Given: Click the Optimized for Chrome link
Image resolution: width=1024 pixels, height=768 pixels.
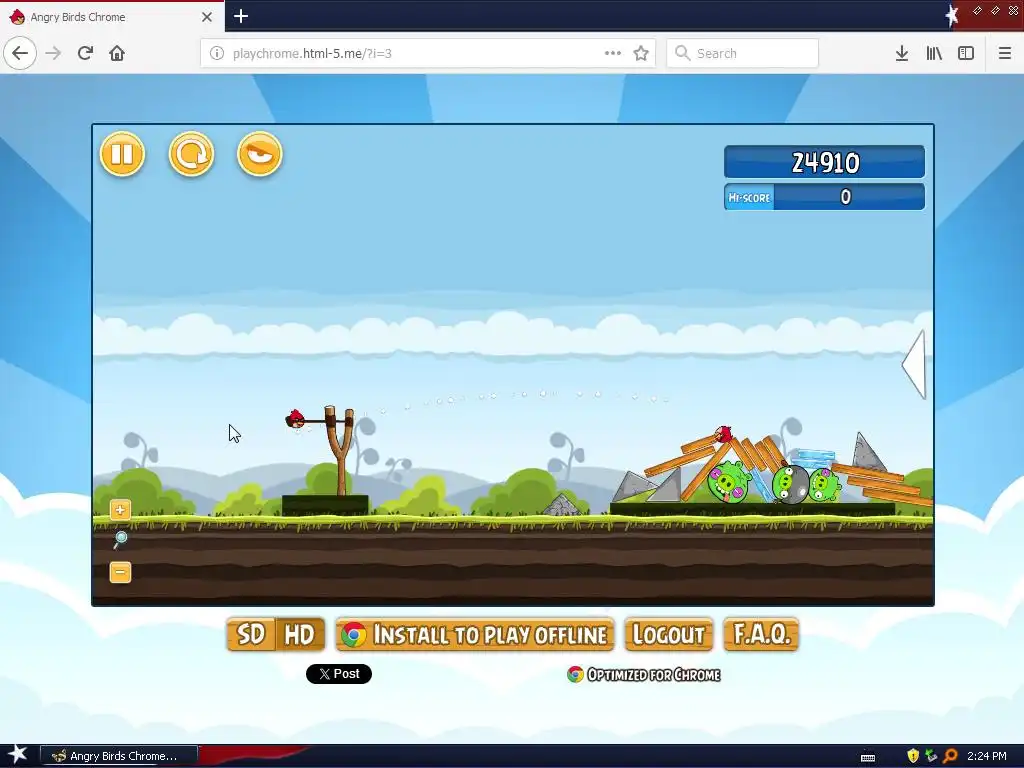Looking at the screenshot, I should coord(644,675).
